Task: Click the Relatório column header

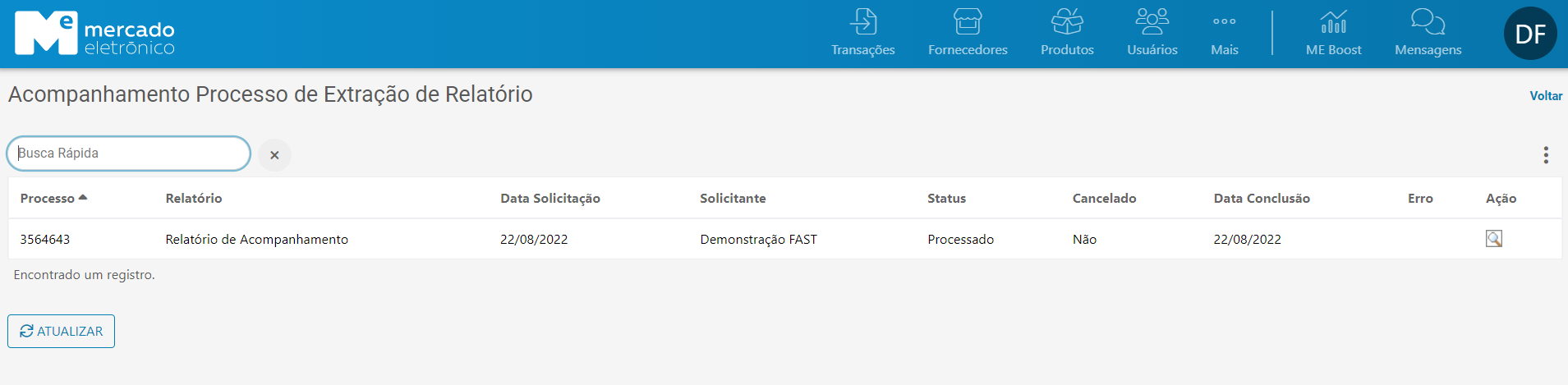Action: (x=194, y=199)
